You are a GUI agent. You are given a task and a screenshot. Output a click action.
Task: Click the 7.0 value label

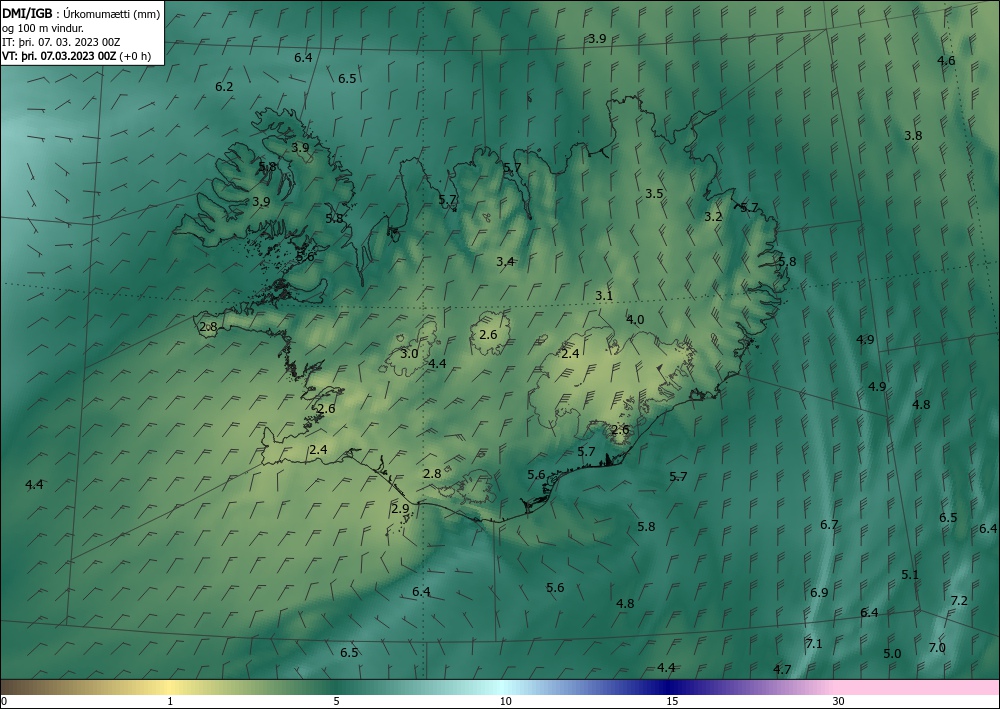click(937, 648)
